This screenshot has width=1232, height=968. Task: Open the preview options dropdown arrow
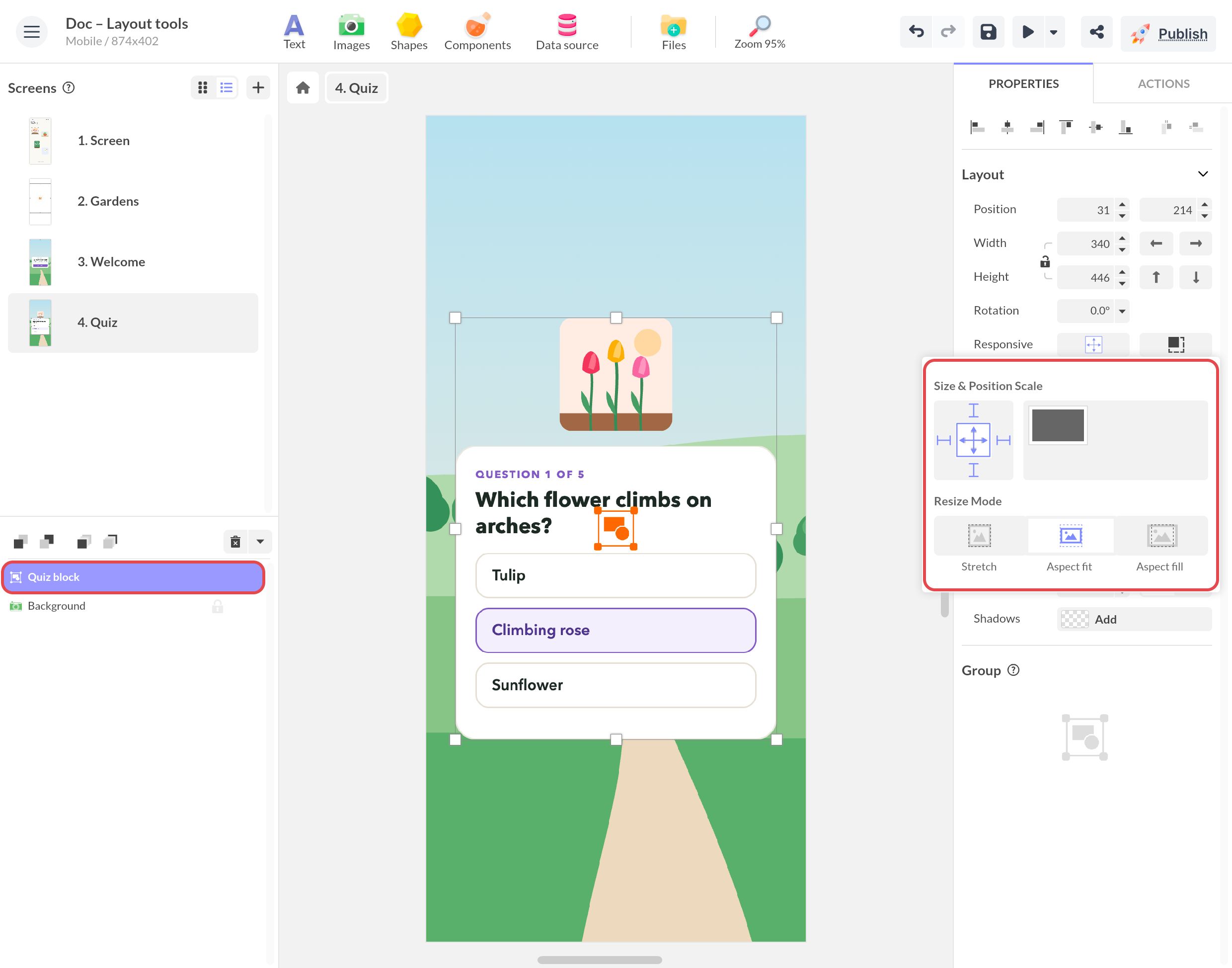pyautogui.click(x=1054, y=32)
